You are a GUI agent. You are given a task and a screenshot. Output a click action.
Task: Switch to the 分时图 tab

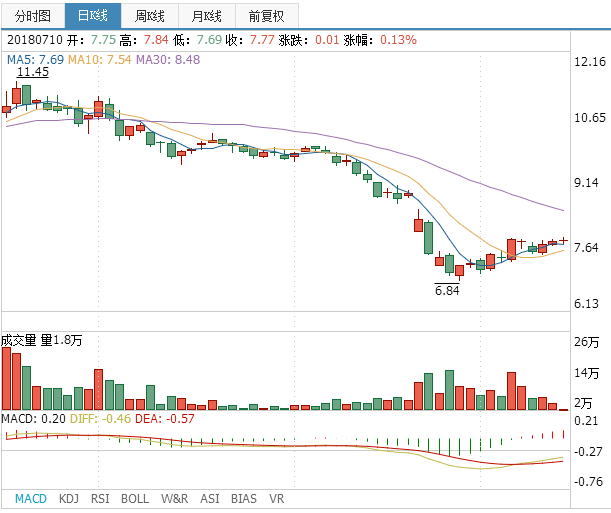pos(33,16)
